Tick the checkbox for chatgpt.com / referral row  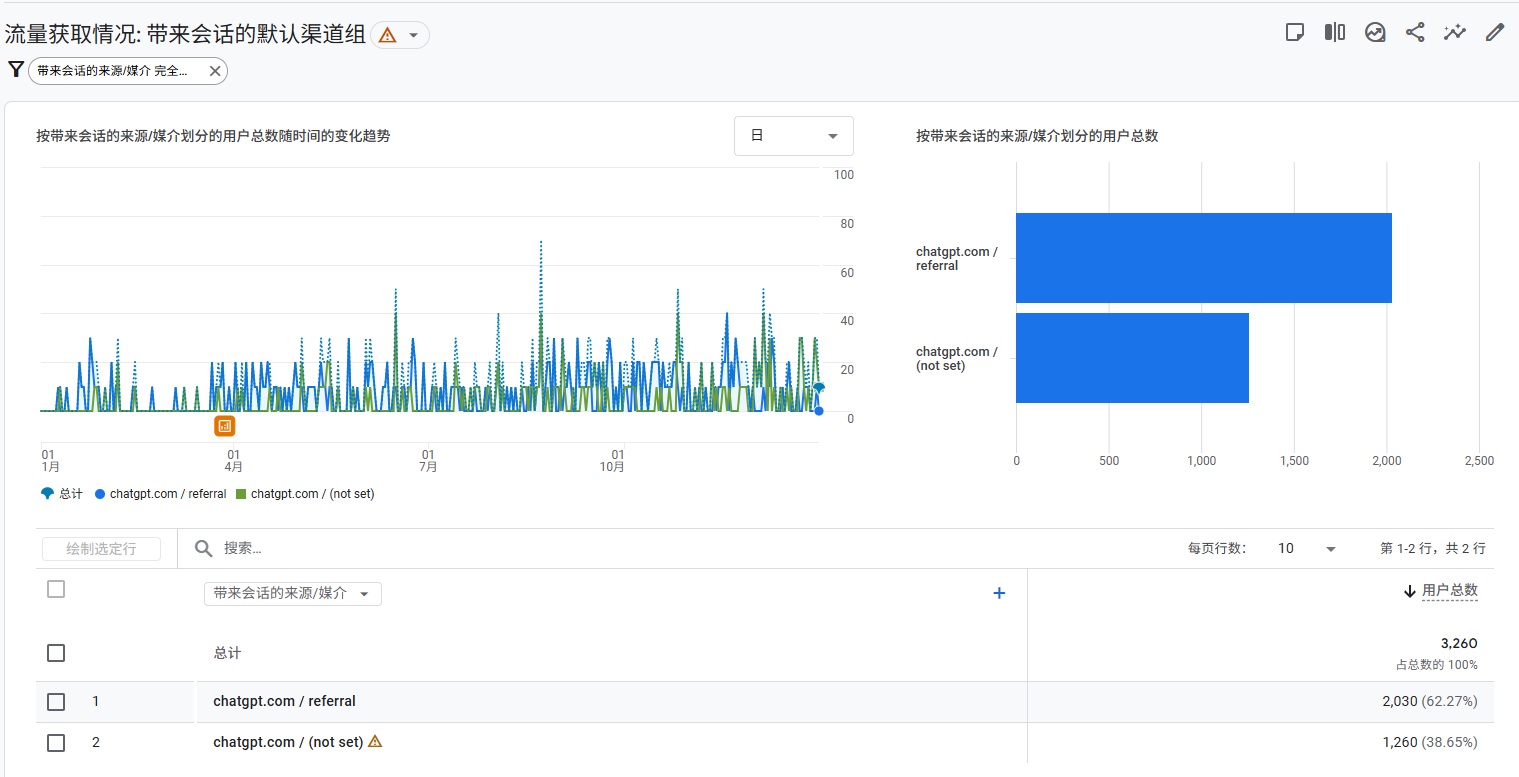(x=56, y=702)
